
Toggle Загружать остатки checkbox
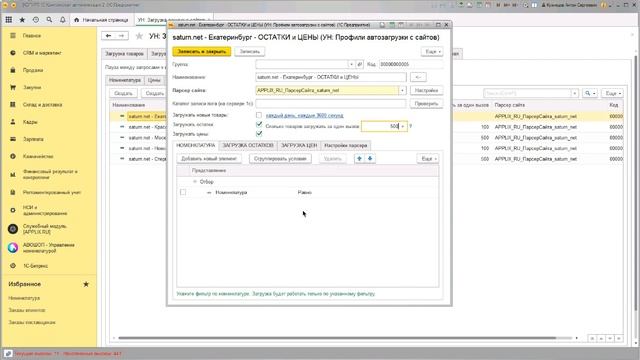[259, 124]
